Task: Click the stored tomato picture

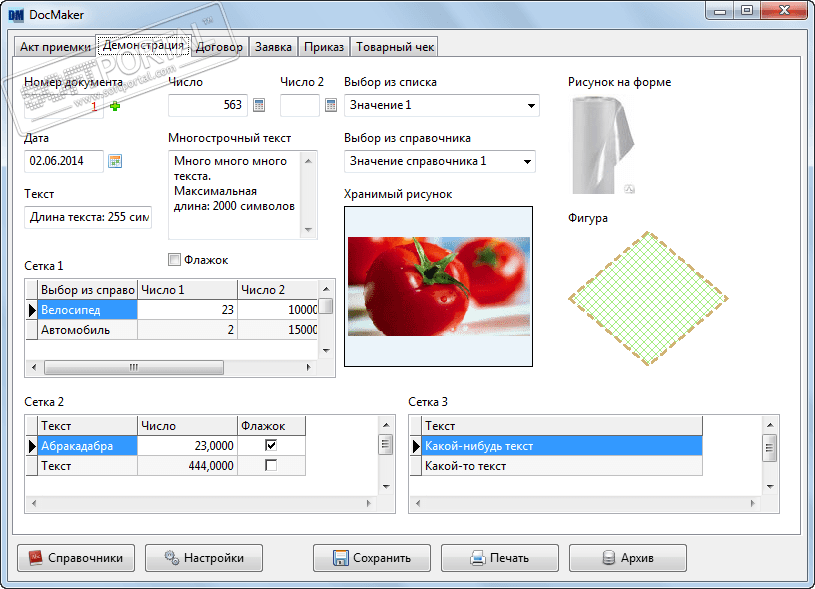Action: [x=438, y=286]
